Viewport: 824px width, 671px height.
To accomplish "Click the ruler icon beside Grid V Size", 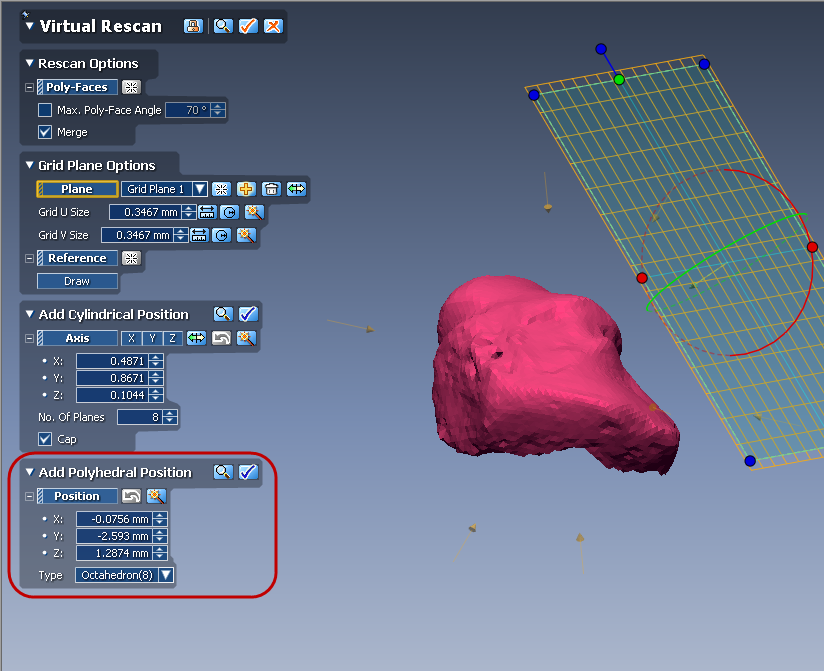I will pyautogui.click(x=200, y=235).
